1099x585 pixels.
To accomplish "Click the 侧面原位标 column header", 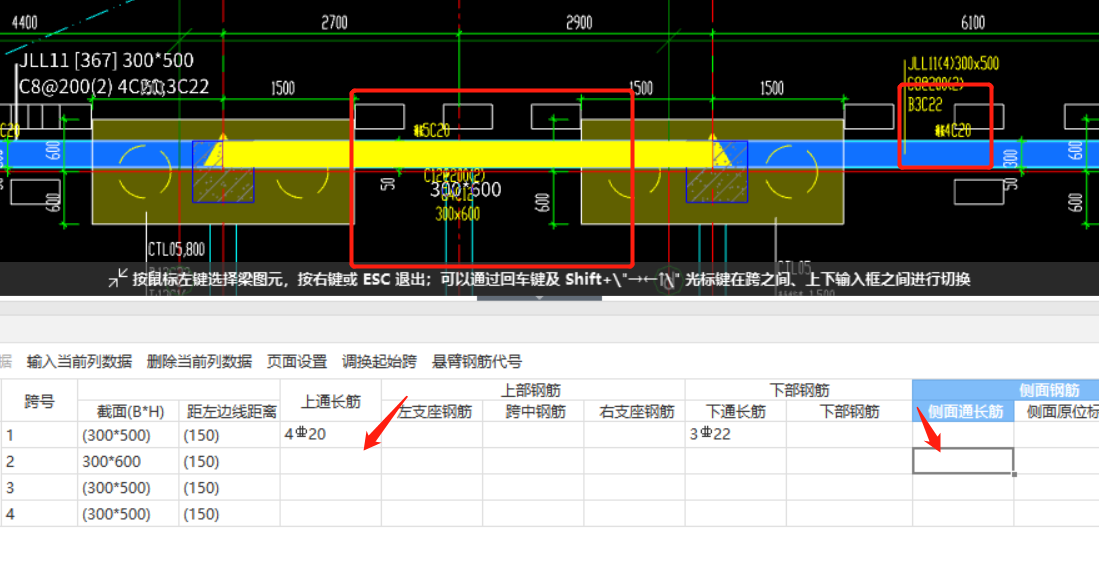I will point(1057,411).
